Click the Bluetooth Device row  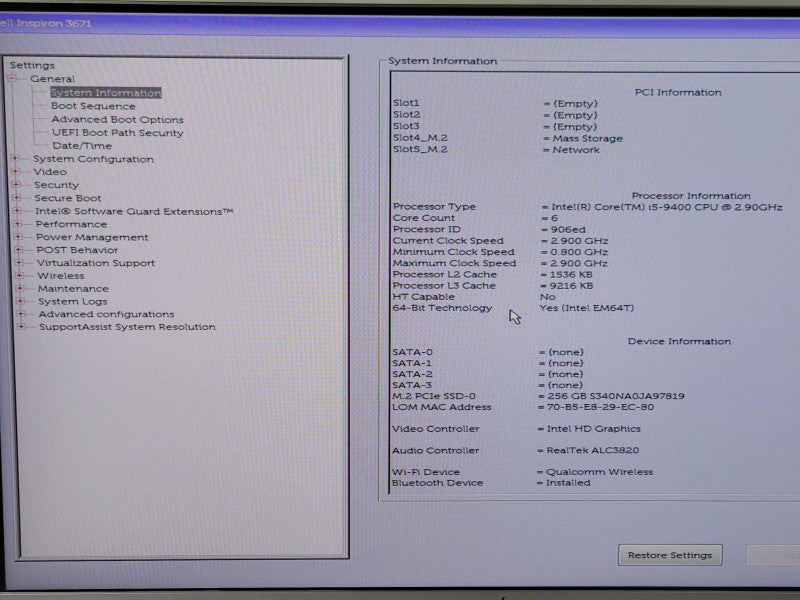(x=491, y=483)
